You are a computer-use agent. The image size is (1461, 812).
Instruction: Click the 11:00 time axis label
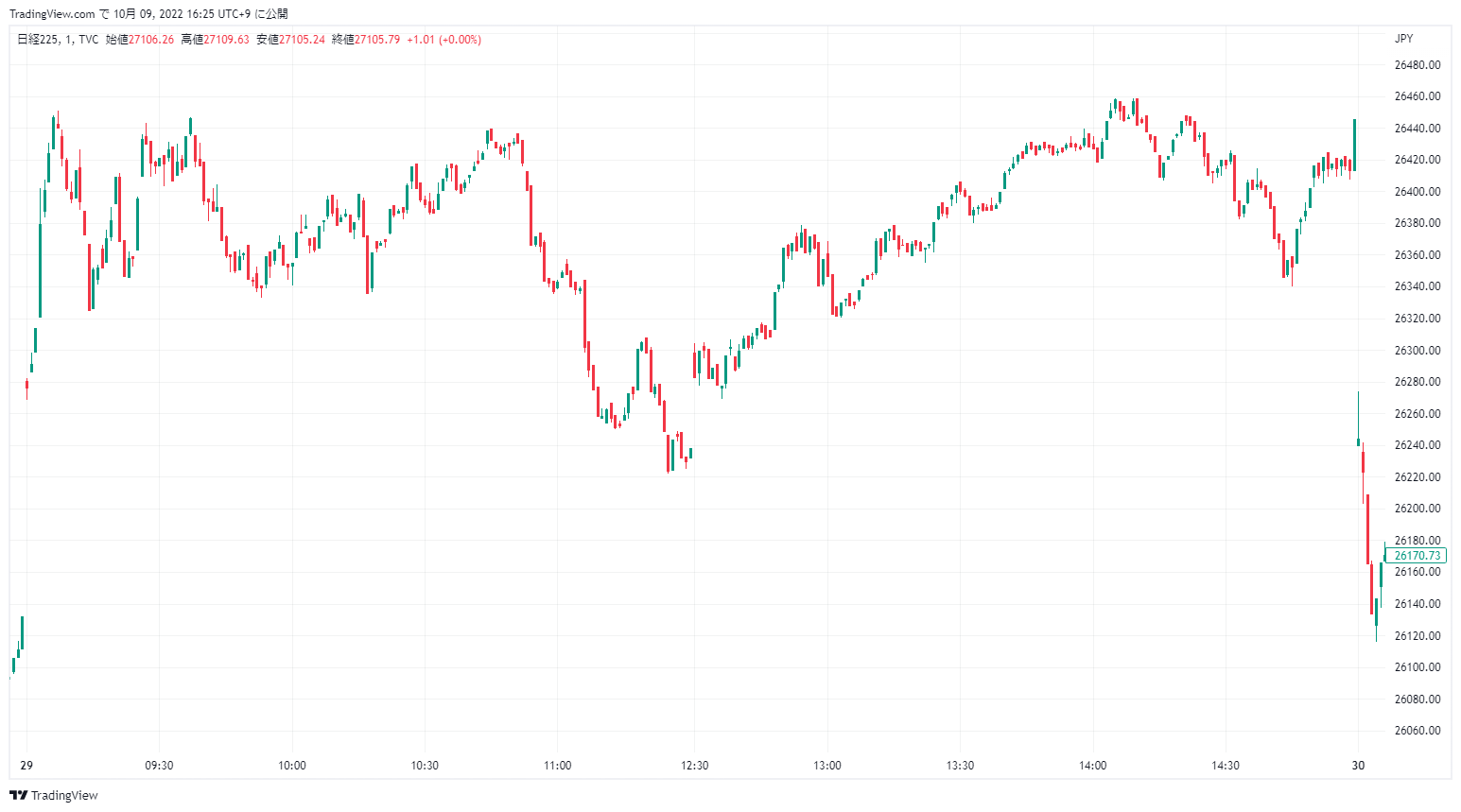click(x=558, y=766)
